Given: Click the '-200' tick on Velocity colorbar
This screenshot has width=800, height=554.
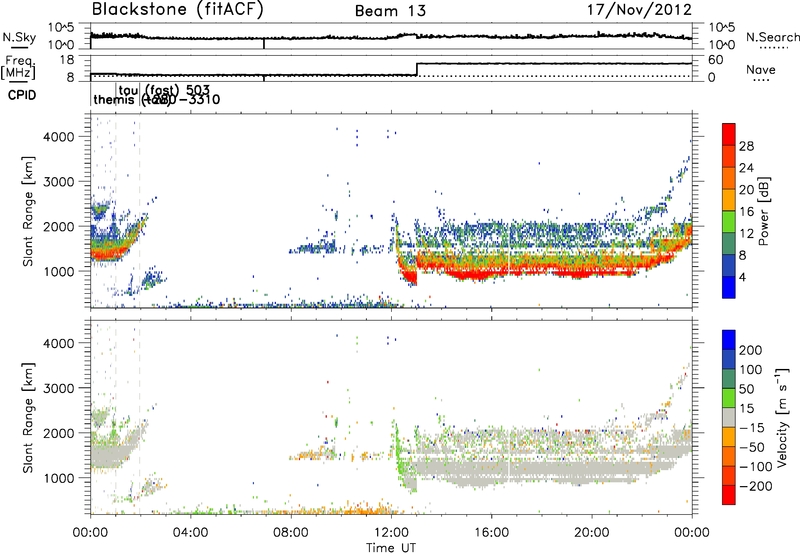Looking at the screenshot, I should [755, 486].
